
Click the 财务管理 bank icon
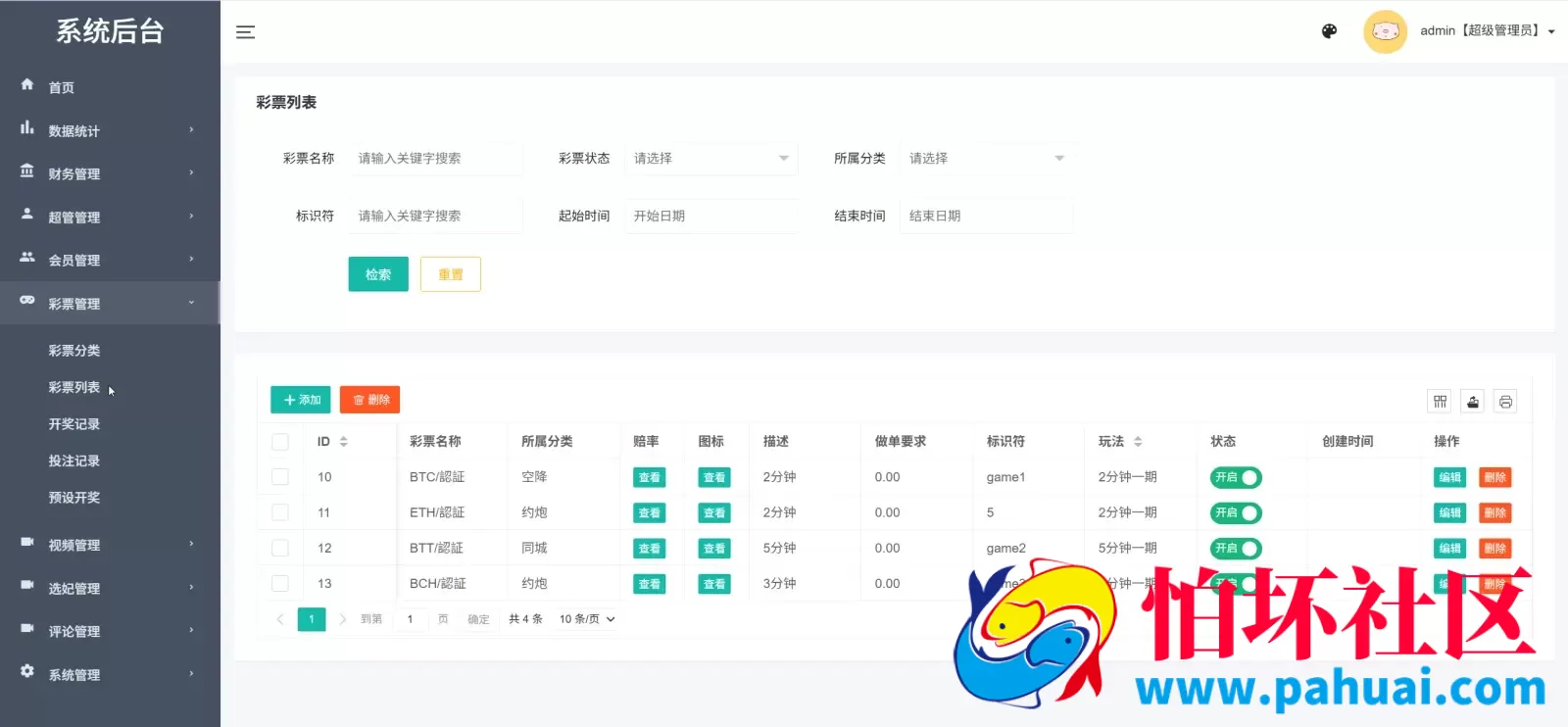click(x=27, y=171)
